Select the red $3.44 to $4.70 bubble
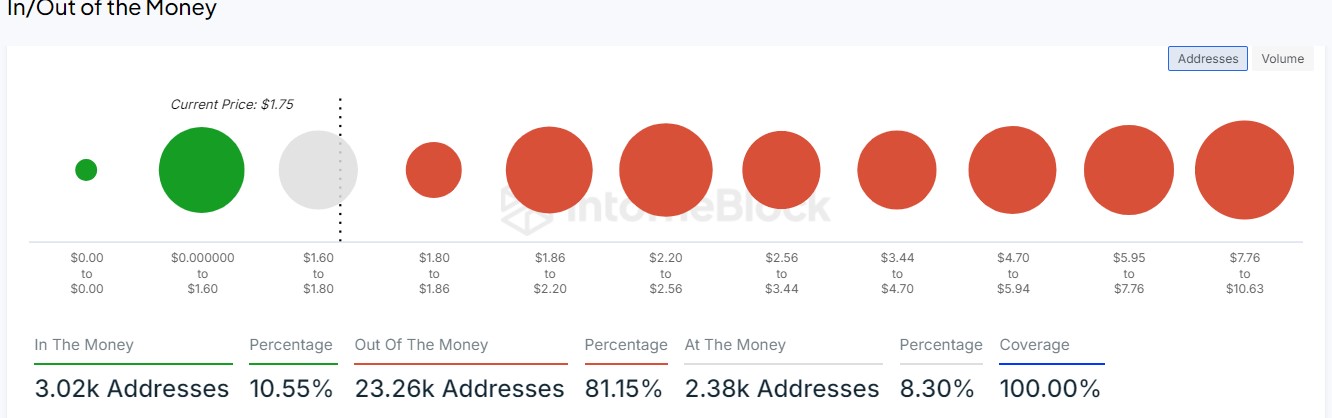The width and height of the screenshot is (1332, 418). (x=897, y=170)
